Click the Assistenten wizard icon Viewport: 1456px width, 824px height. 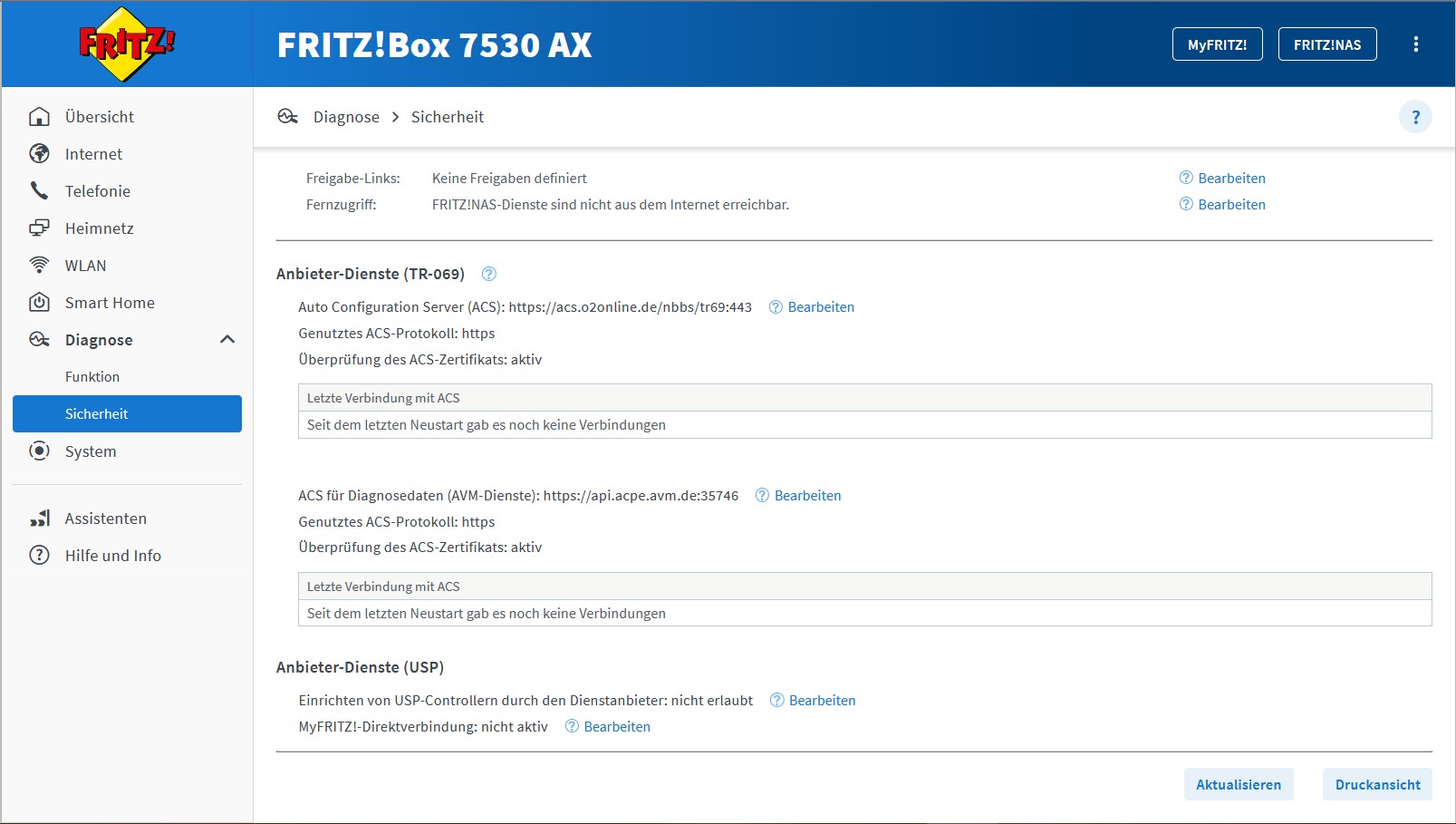click(x=39, y=519)
